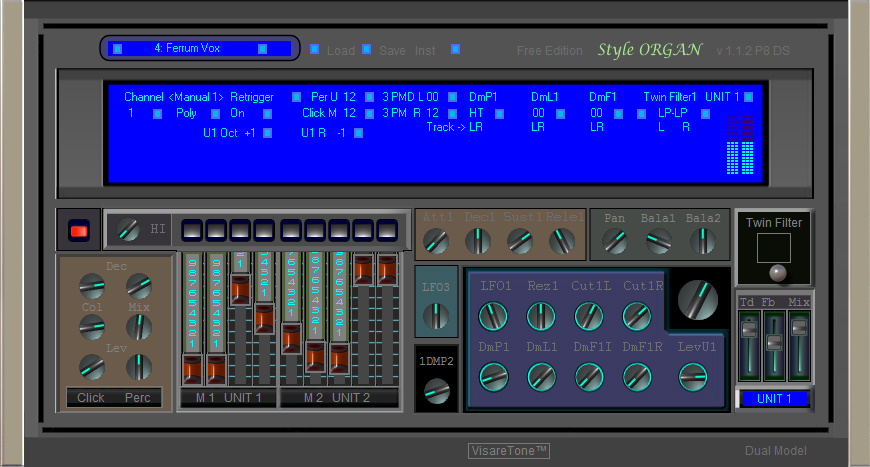Click the Click M 12 square

[x=370, y=114]
